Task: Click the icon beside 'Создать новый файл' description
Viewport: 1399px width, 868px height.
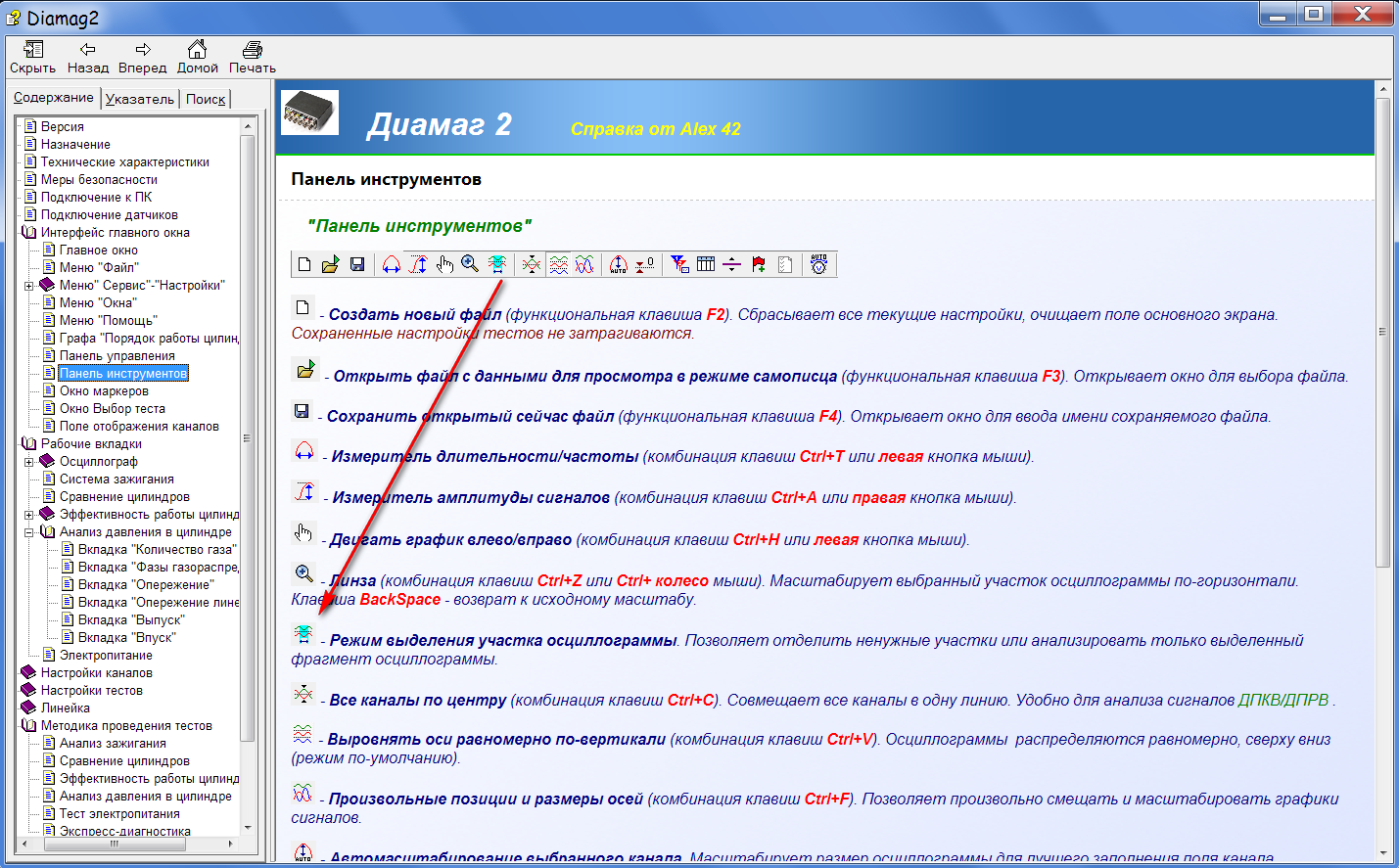Action: [303, 307]
